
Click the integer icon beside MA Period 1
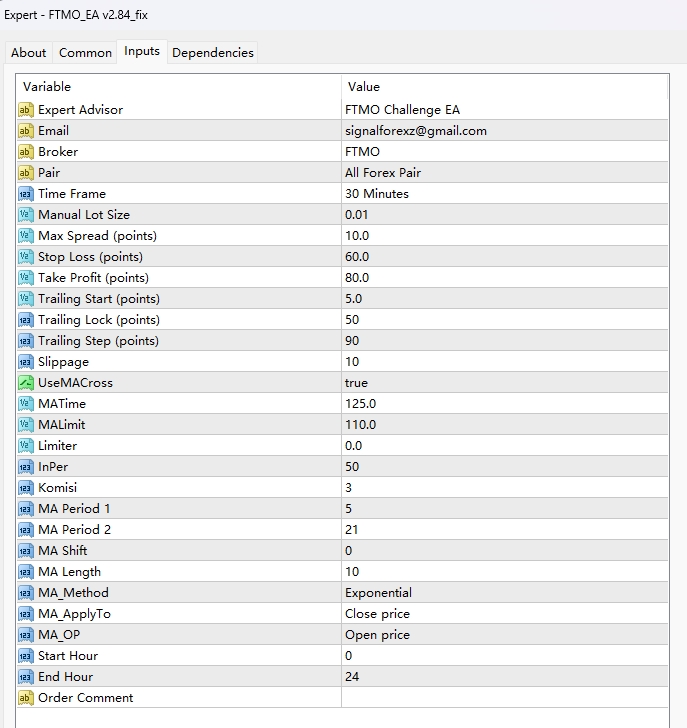[x=26, y=509]
